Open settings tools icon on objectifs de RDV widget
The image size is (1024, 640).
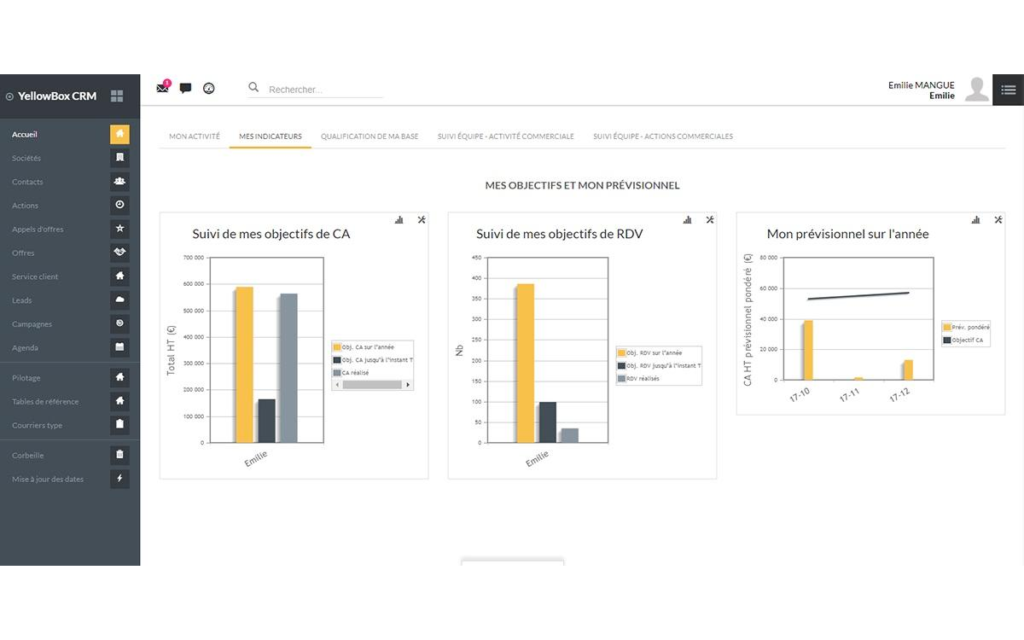710,220
